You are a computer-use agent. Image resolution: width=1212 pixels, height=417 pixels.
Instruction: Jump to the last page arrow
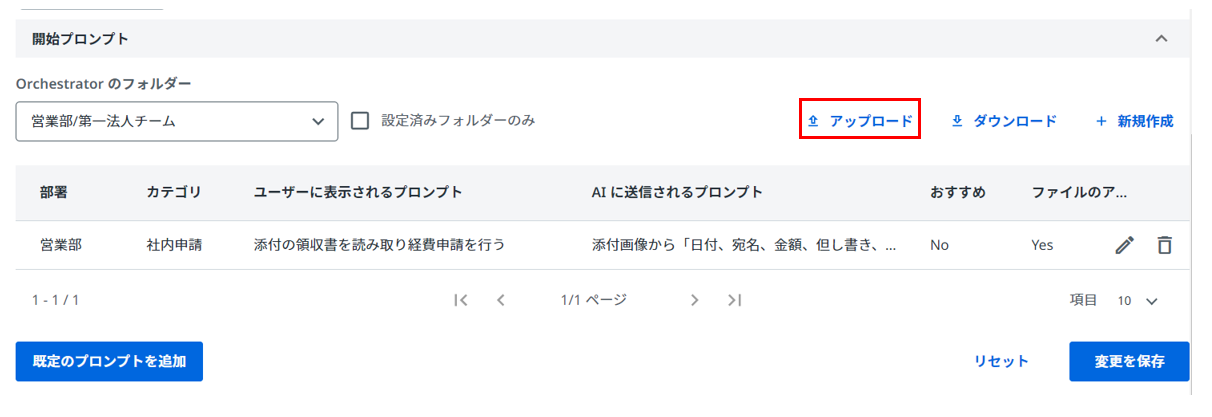coord(734,300)
